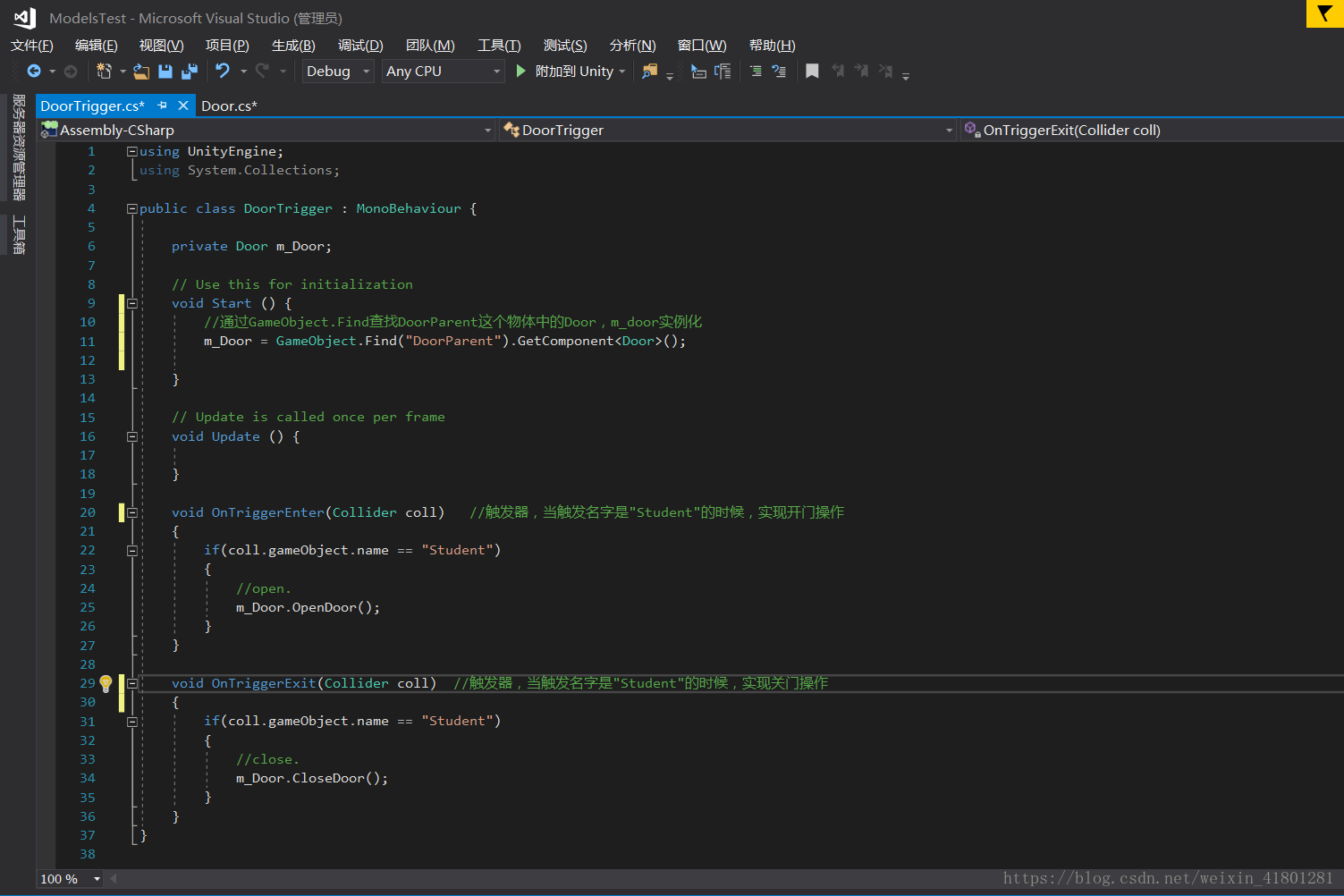Expand the OnTriggerExit member dropdown
This screenshot has width=1344, height=896.
(x=1152, y=130)
